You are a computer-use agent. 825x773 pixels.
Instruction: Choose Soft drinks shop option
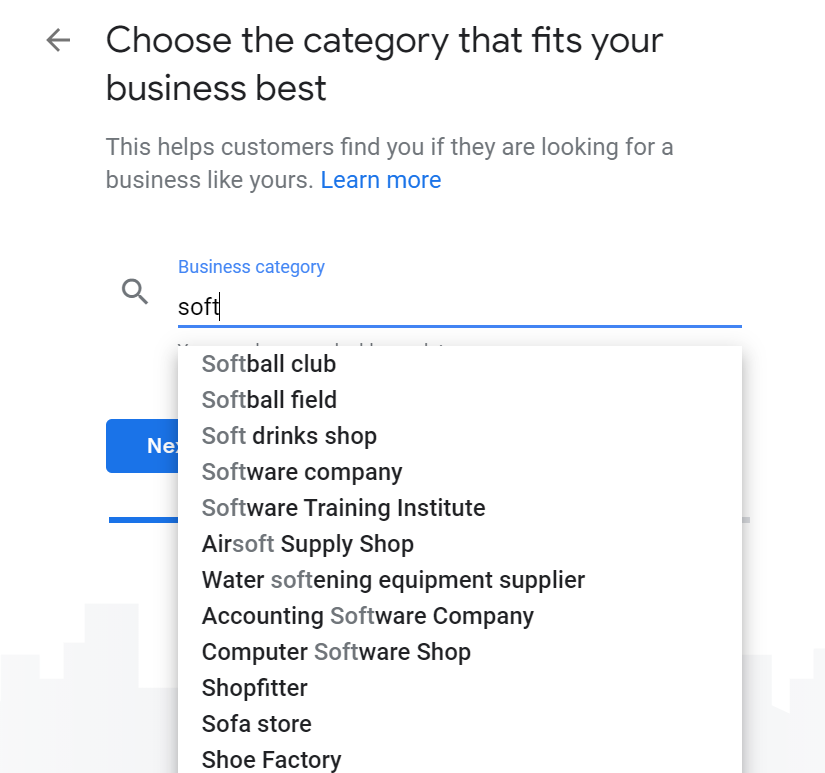tap(460, 436)
